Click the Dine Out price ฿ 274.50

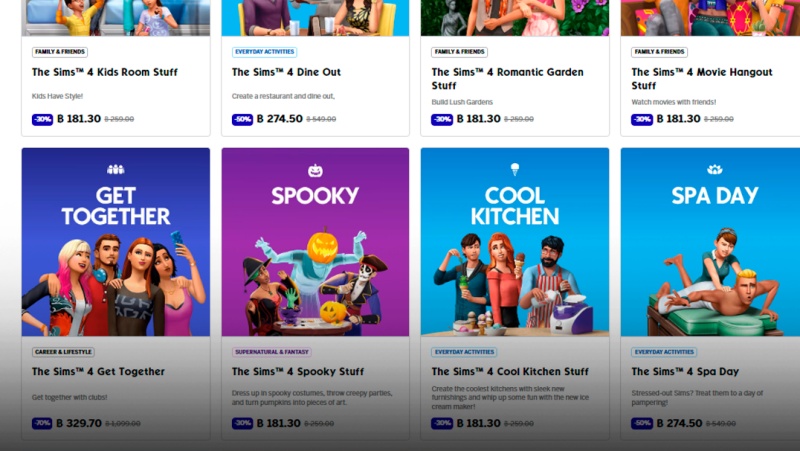[280, 119]
